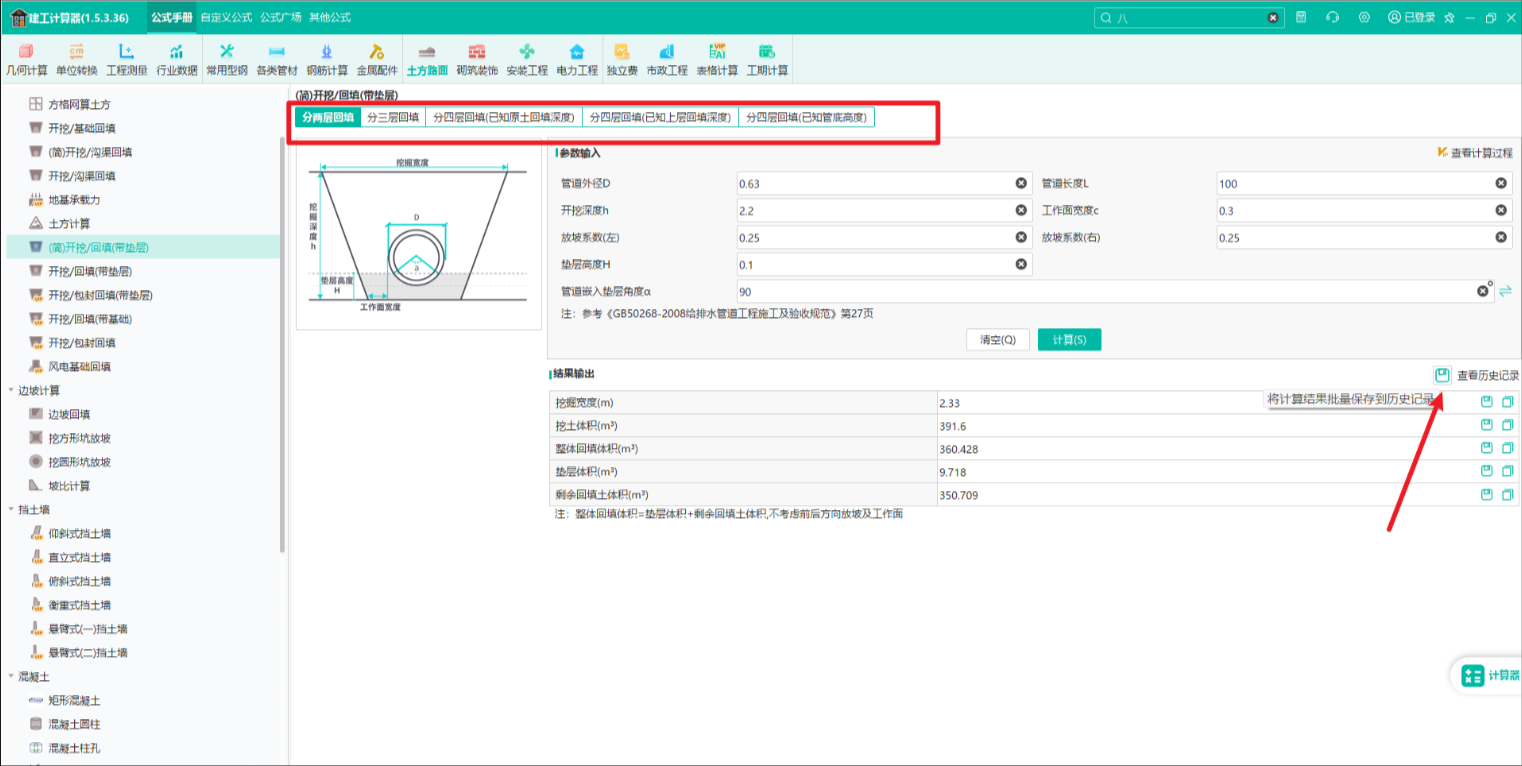Screen dimensions: 1522x766
Task: Switch to the 自定义公式 top tab
Action: coord(226,17)
